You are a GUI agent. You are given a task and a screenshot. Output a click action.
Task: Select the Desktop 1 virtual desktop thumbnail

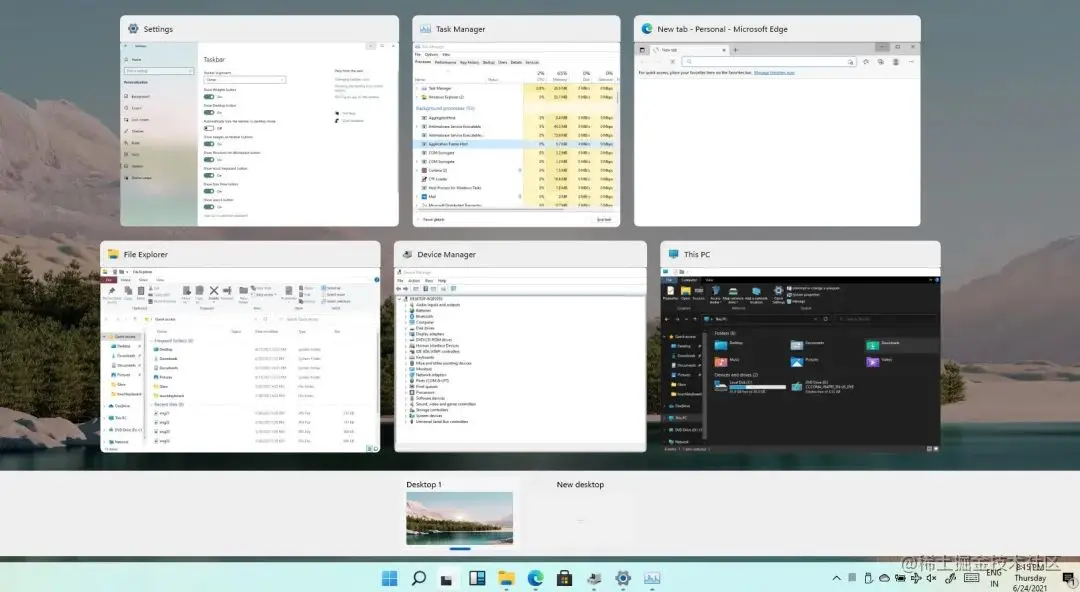[459, 518]
